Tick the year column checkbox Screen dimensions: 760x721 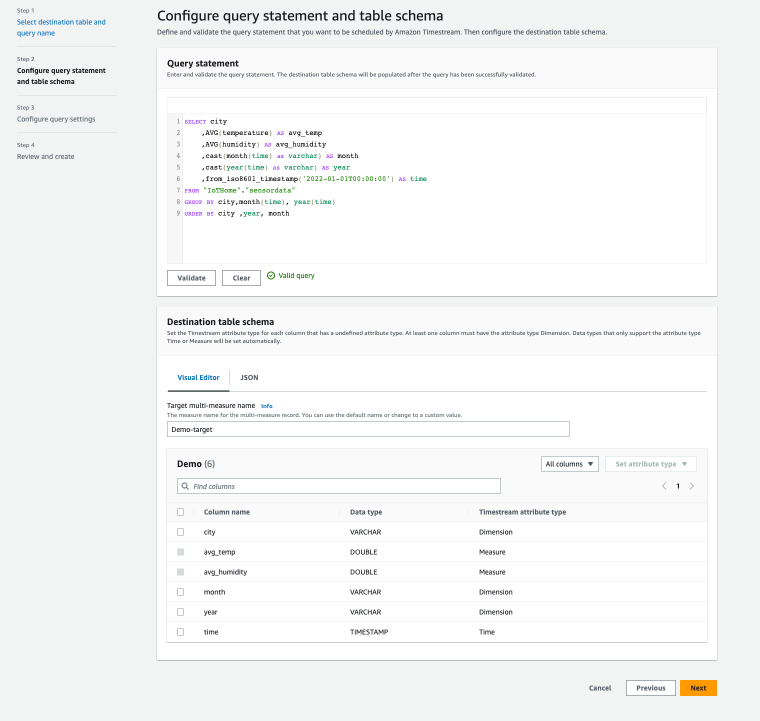(181, 612)
